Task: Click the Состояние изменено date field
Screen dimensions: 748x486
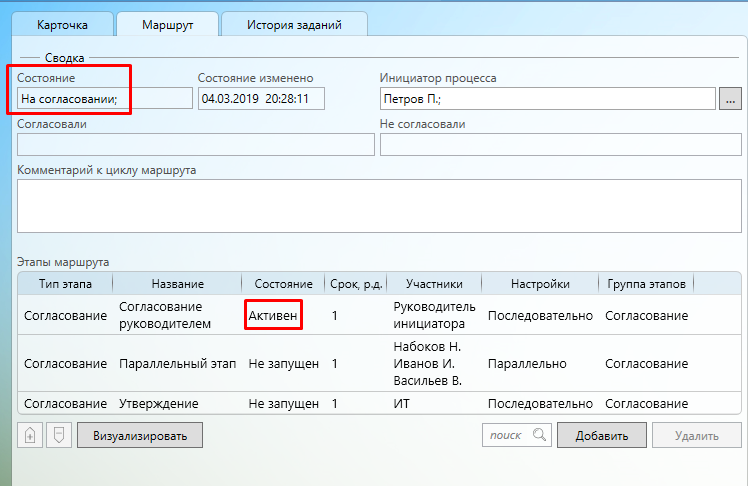Action: click(261, 98)
